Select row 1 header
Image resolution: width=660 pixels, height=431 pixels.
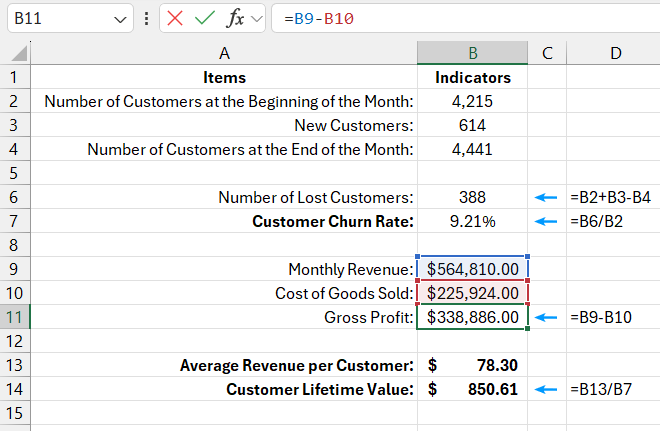coord(15,77)
